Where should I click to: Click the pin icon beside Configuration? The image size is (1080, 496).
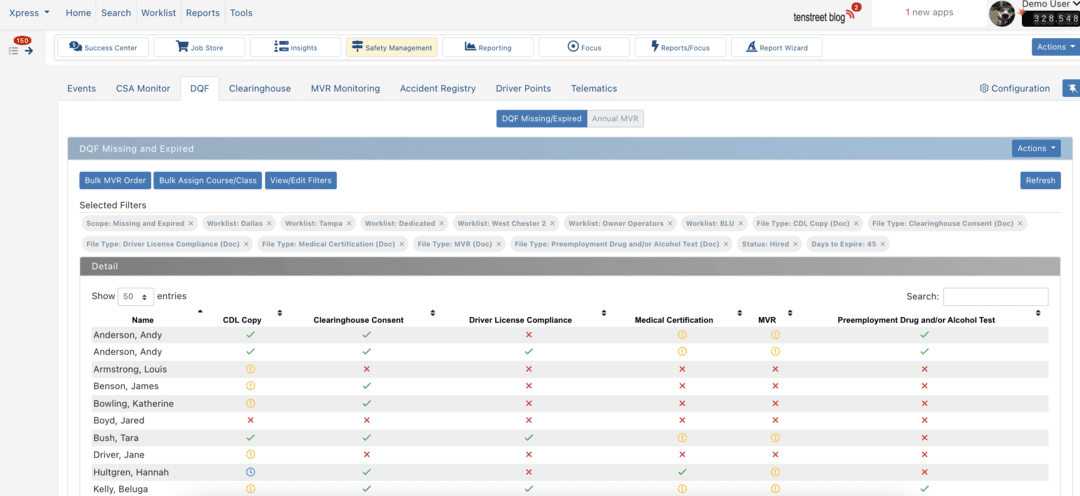pyautogui.click(x=1071, y=88)
